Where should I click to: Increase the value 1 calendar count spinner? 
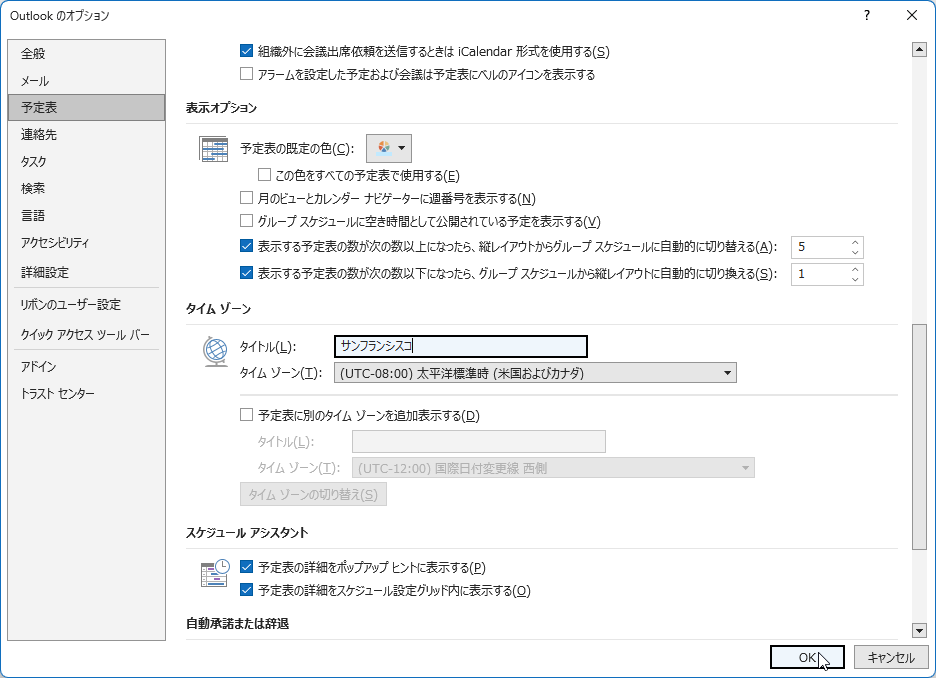(855, 269)
